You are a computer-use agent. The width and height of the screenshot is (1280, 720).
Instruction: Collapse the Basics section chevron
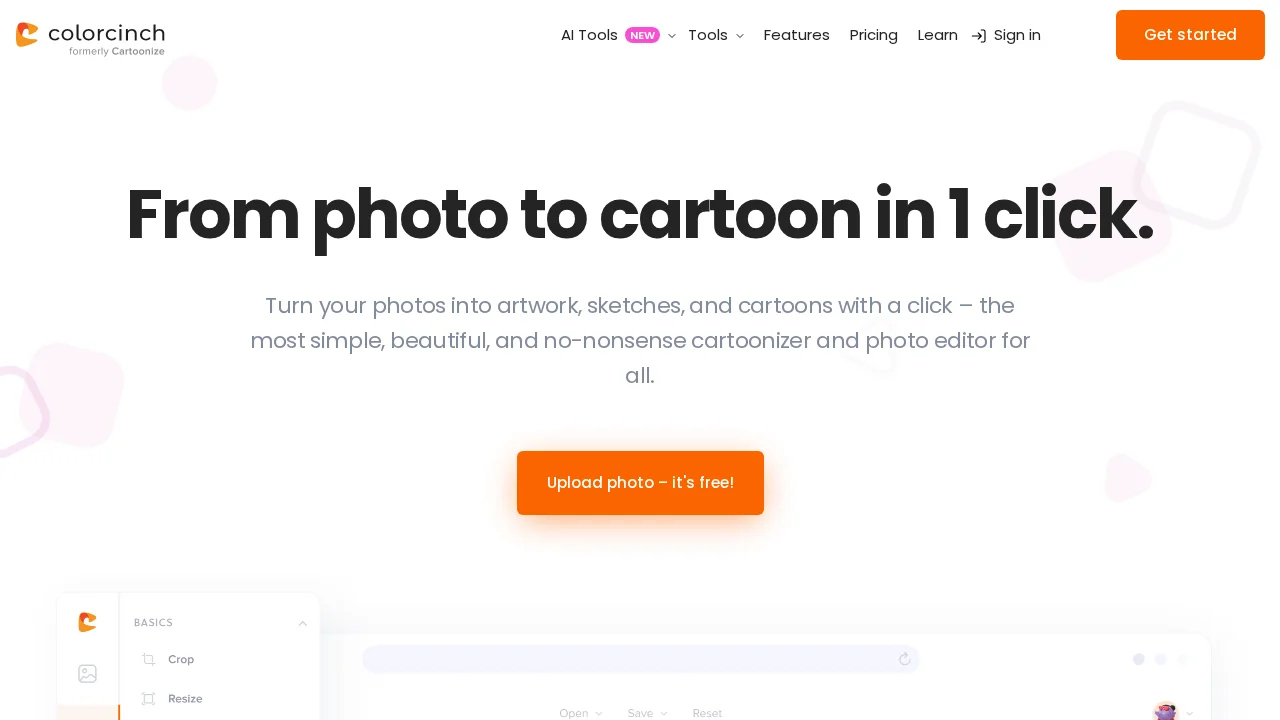pos(302,623)
